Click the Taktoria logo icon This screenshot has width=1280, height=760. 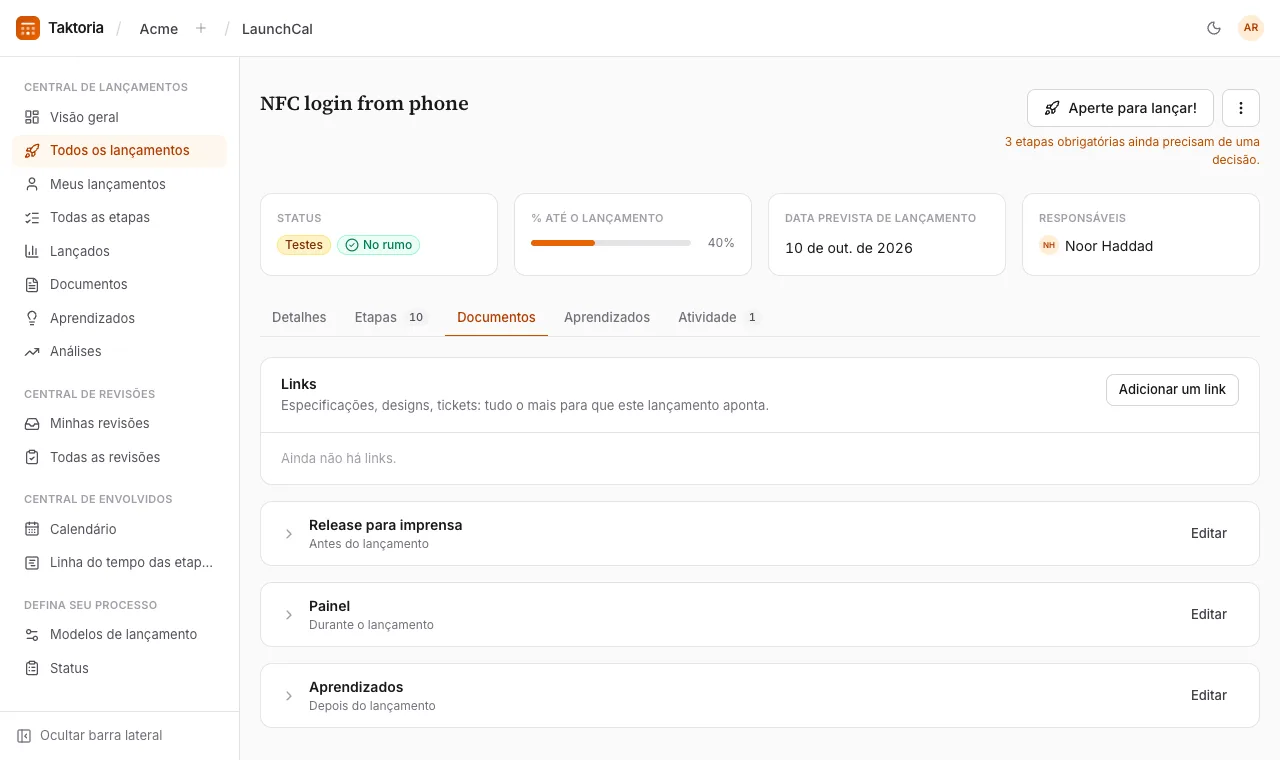pos(28,28)
